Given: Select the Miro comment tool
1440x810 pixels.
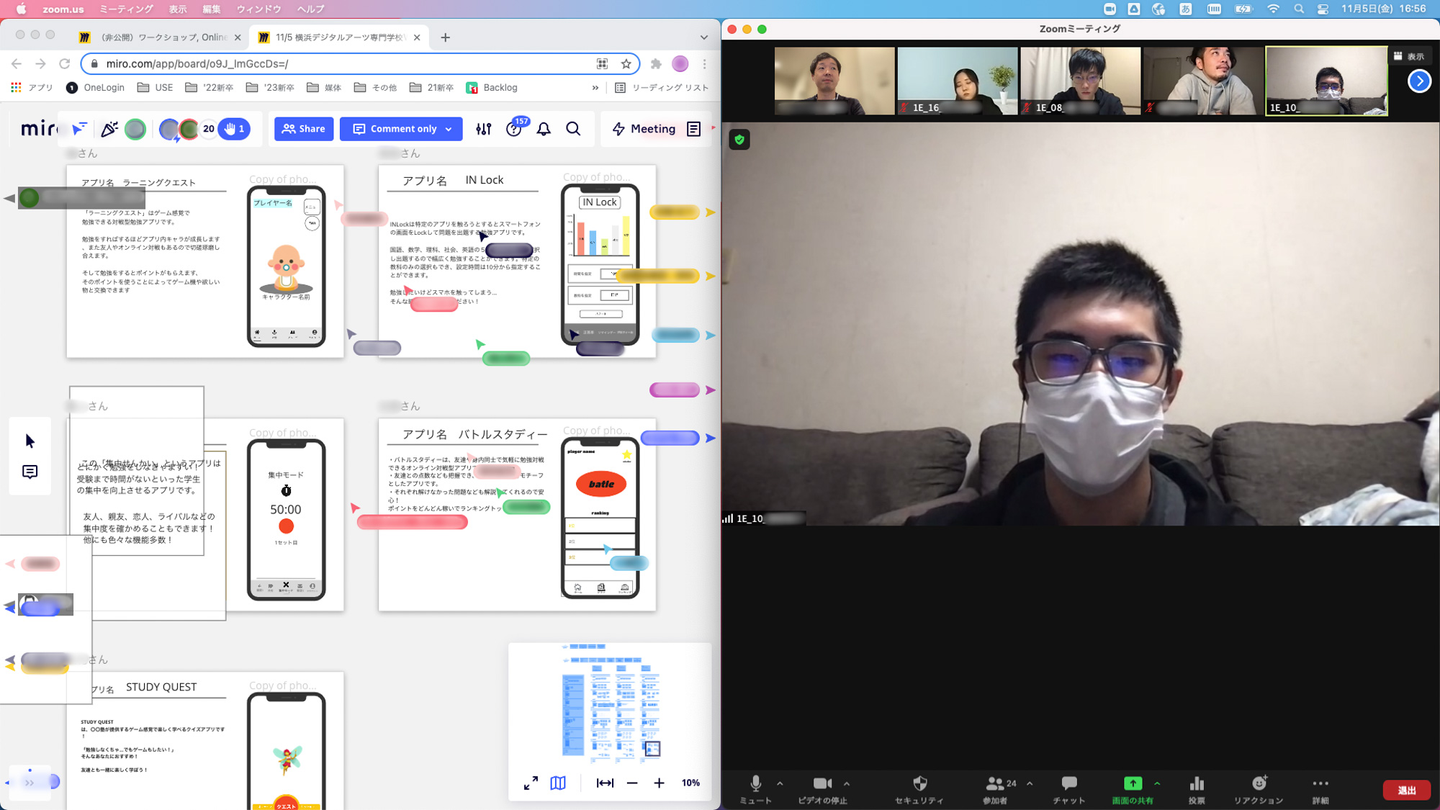Looking at the screenshot, I should click(30, 472).
